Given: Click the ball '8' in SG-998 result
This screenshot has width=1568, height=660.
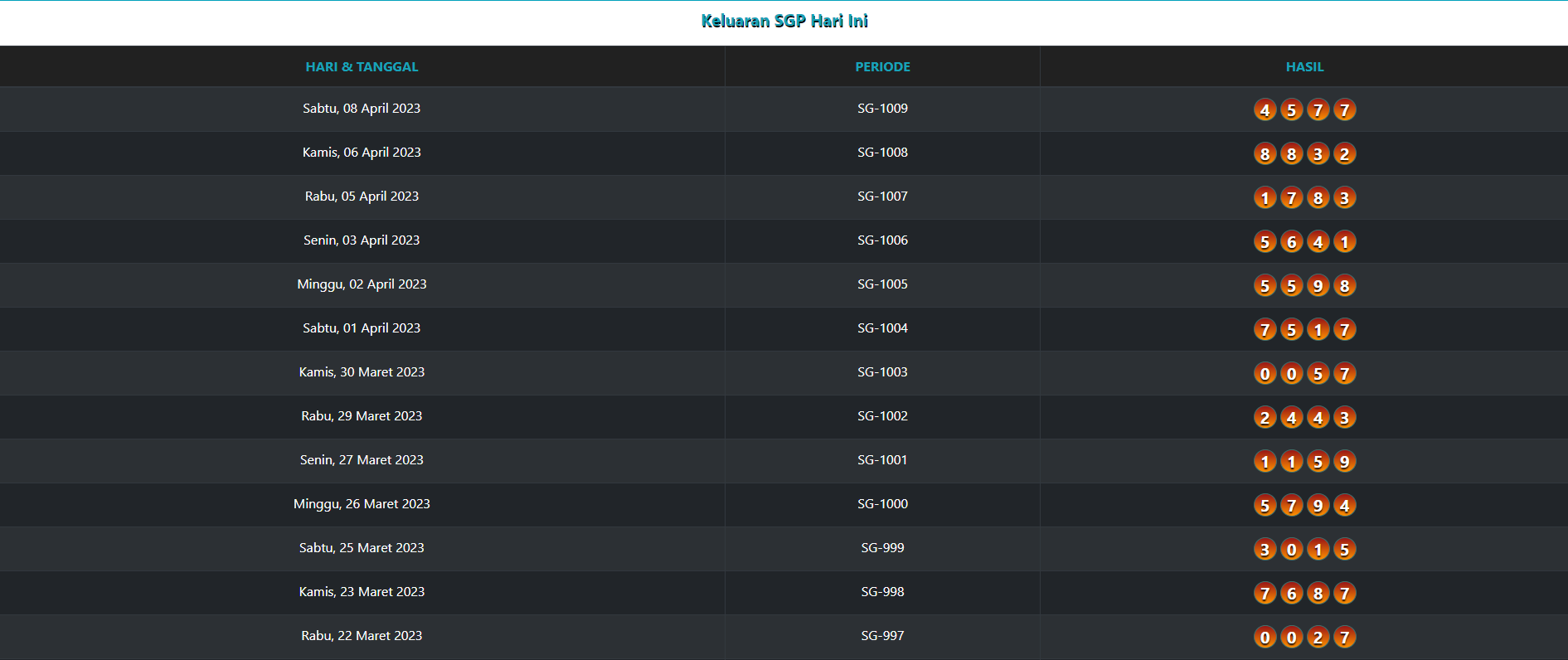Looking at the screenshot, I should [x=1318, y=593].
